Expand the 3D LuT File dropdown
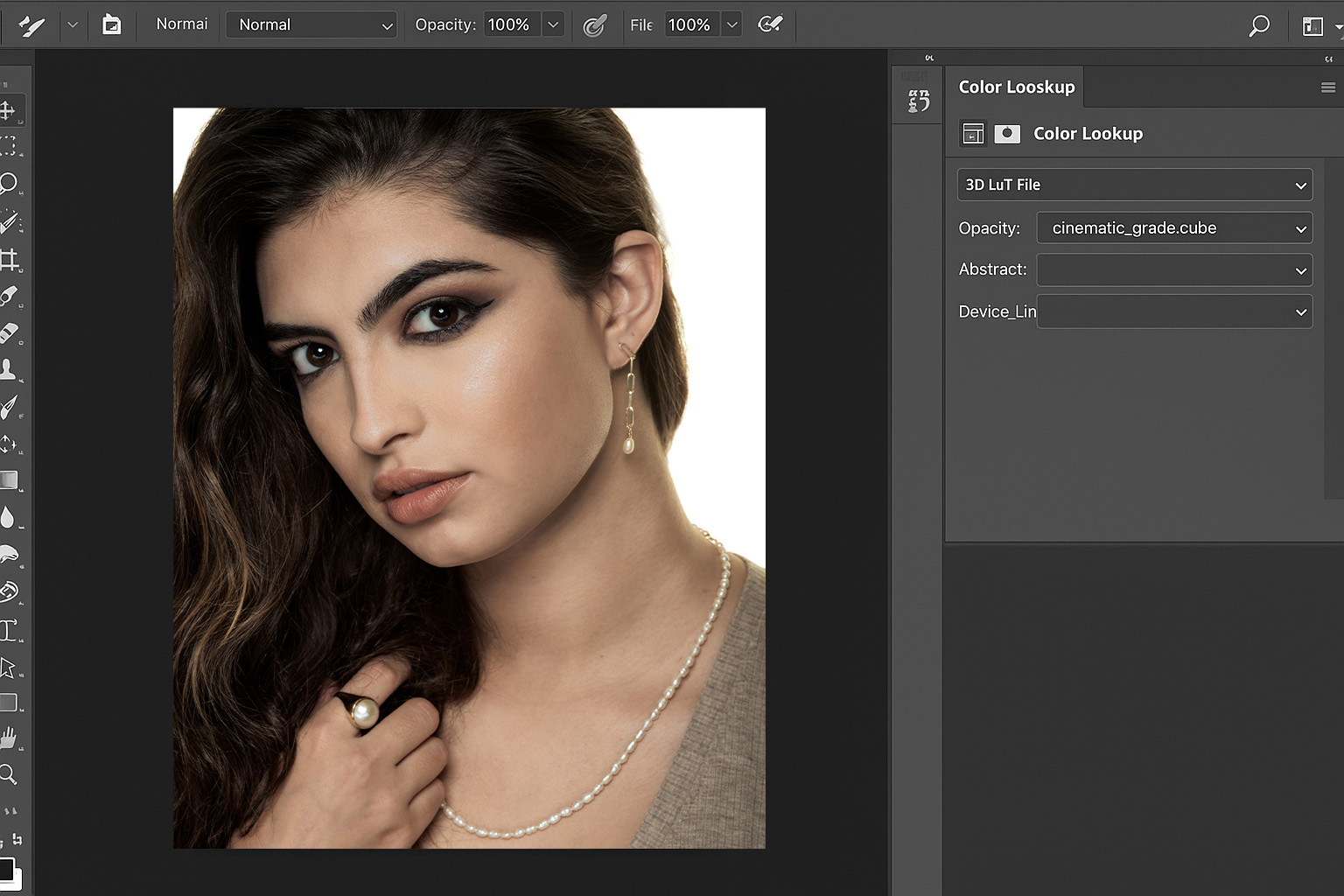The image size is (1344, 896). pyautogui.click(x=1134, y=185)
